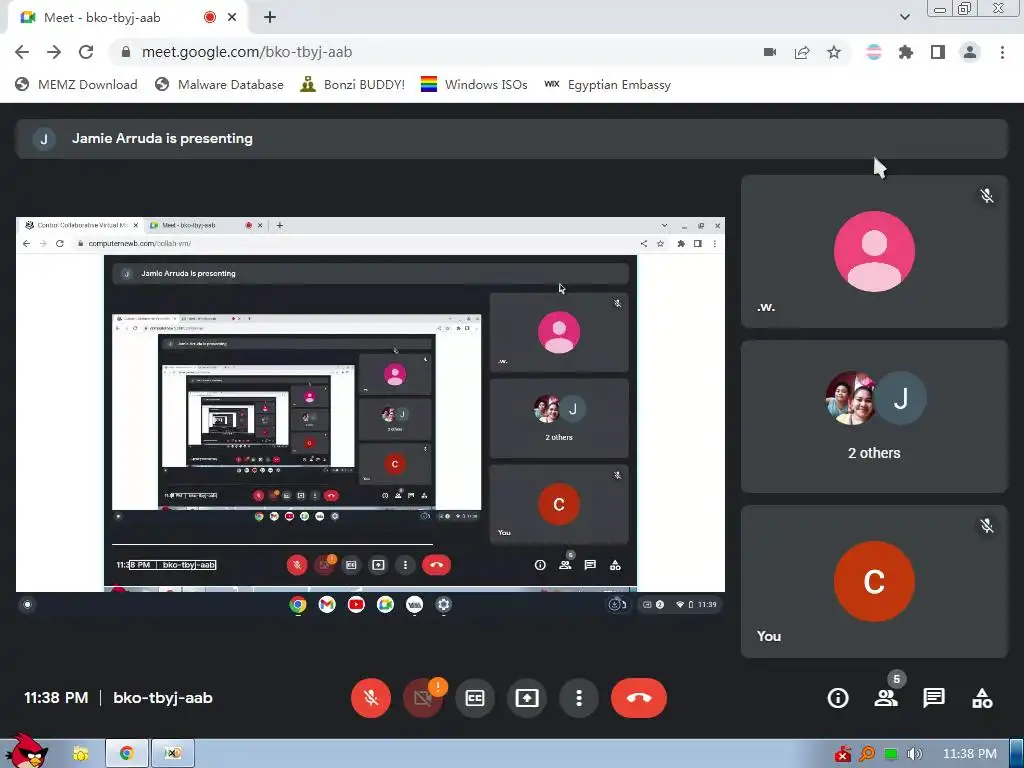Click the Meet icon in shared screen shelf
The image size is (1024, 768).
(385, 605)
